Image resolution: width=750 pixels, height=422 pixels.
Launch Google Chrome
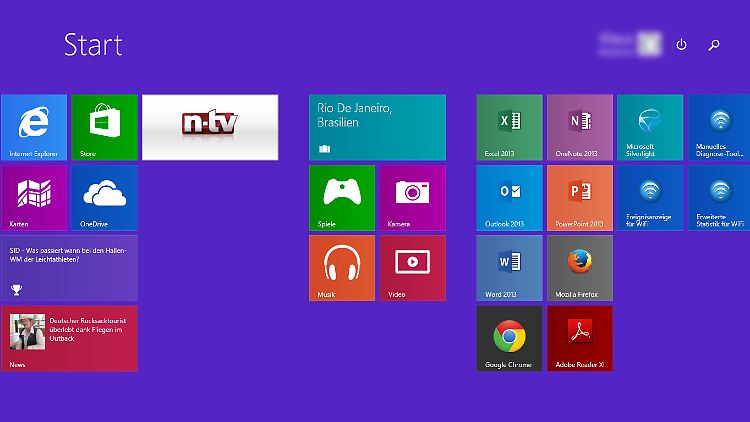pyautogui.click(x=509, y=338)
